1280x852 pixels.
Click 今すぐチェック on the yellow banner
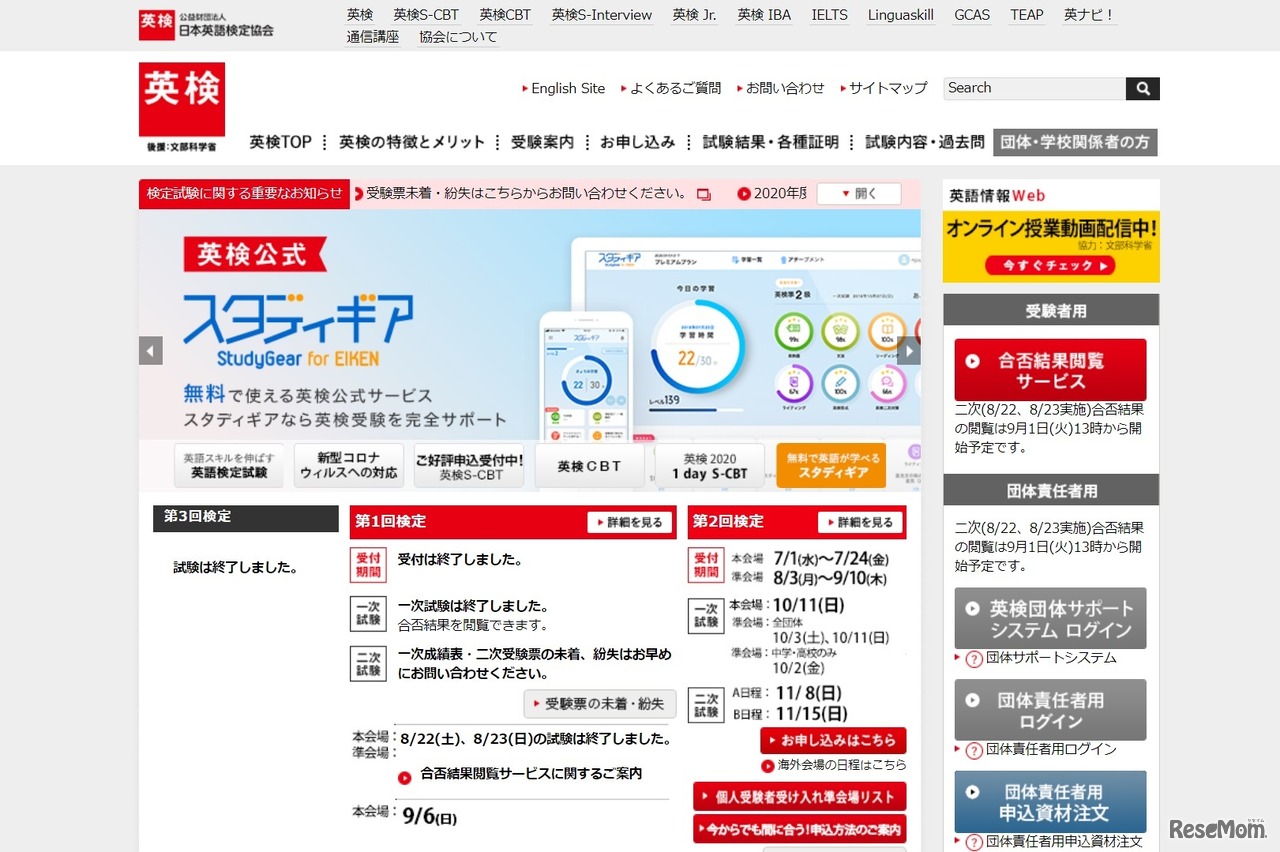pos(1050,263)
